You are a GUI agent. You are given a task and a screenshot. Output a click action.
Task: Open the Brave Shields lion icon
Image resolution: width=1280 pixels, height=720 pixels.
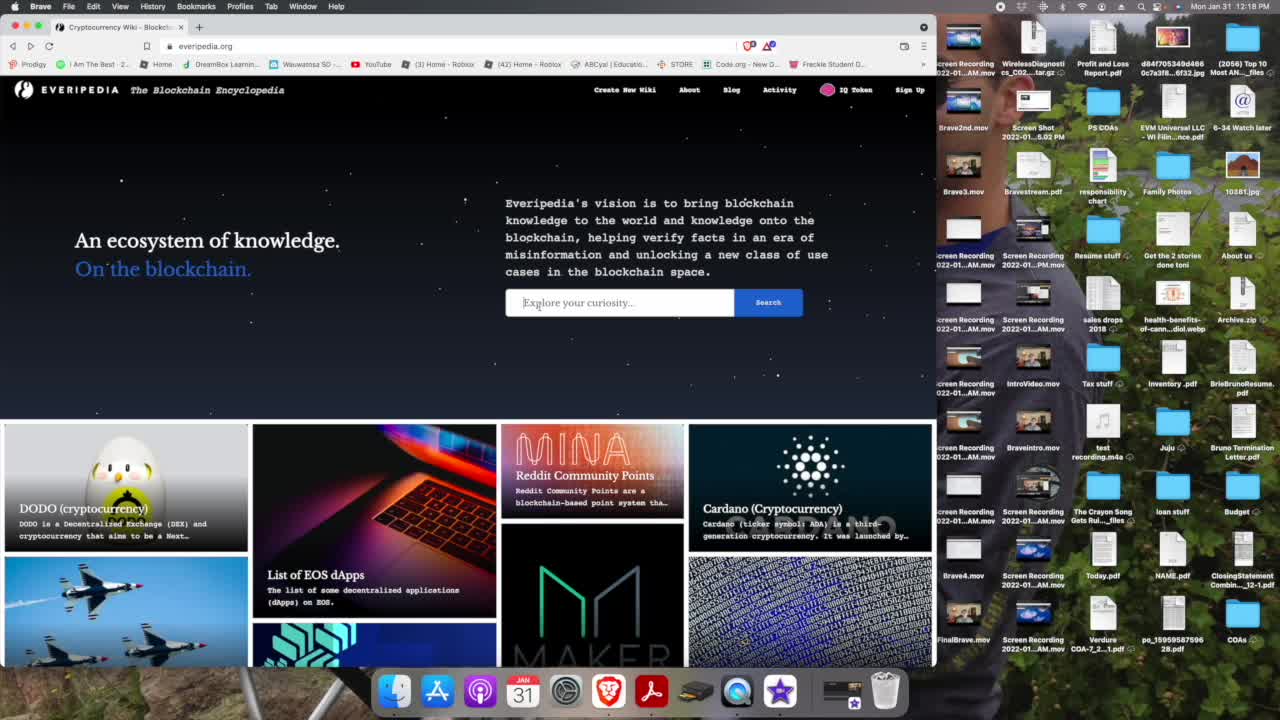[749, 46]
